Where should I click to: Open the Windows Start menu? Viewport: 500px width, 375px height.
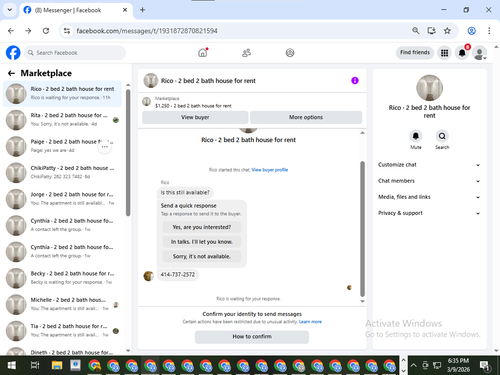pos(11,366)
